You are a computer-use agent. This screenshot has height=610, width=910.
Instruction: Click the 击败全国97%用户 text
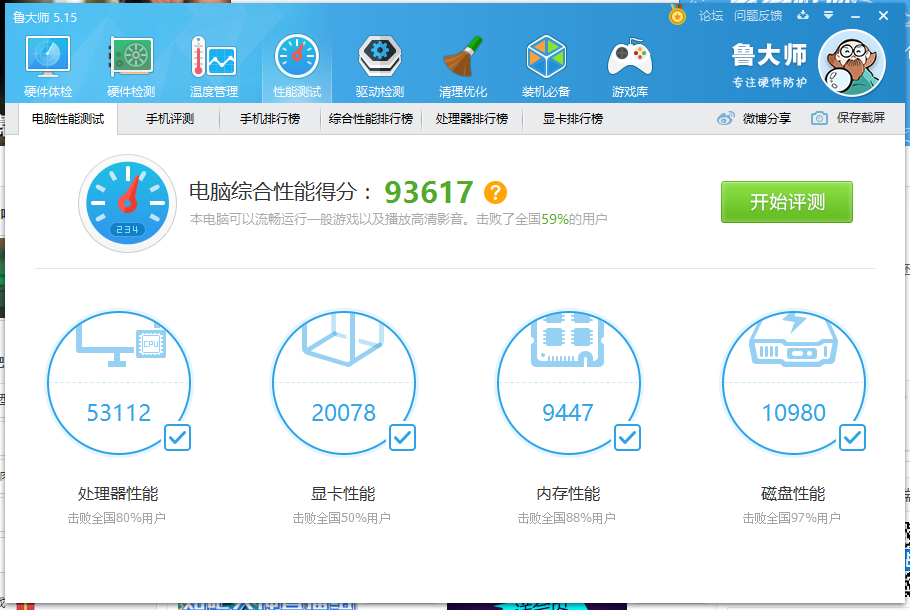coord(792,518)
